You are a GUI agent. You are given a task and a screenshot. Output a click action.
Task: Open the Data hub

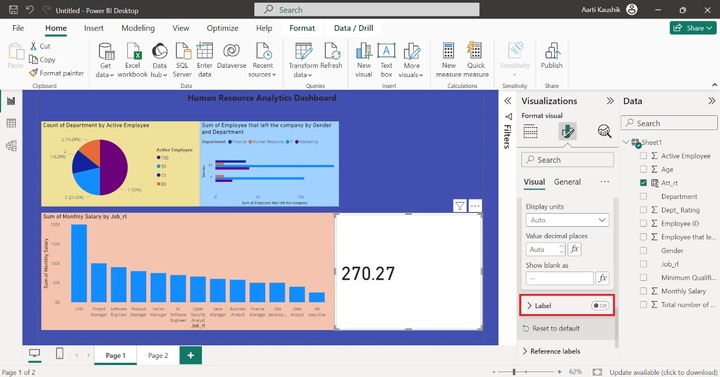(x=159, y=60)
